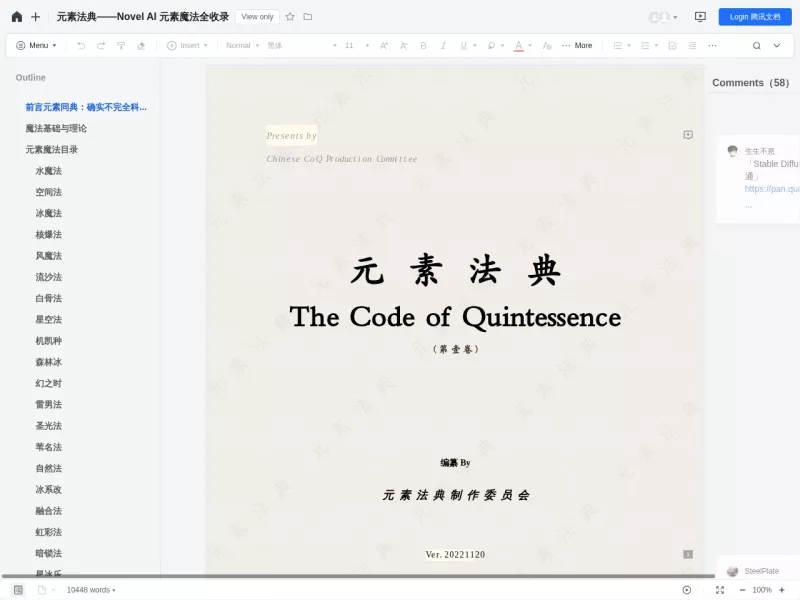This screenshot has height=600, width=800.
Task: Open the Comments (58) panel header
Action: pos(750,83)
